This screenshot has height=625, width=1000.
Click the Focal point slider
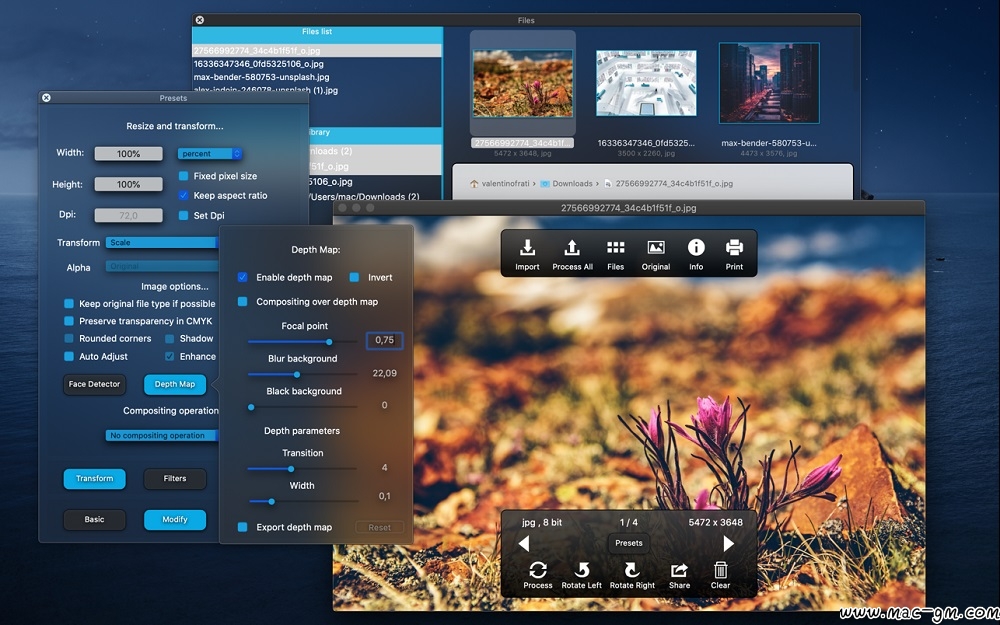tap(302, 342)
